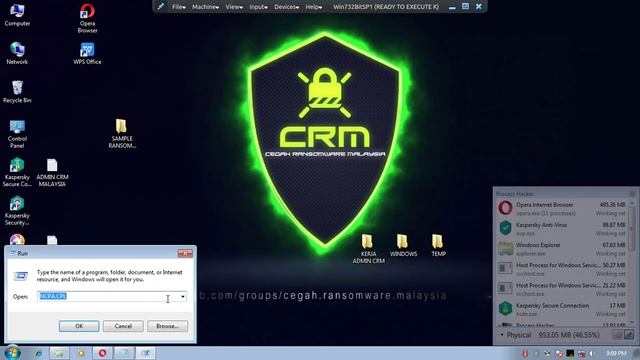Open Internet Explorer from the taskbar
640x360 pixels.
pos(38,353)
